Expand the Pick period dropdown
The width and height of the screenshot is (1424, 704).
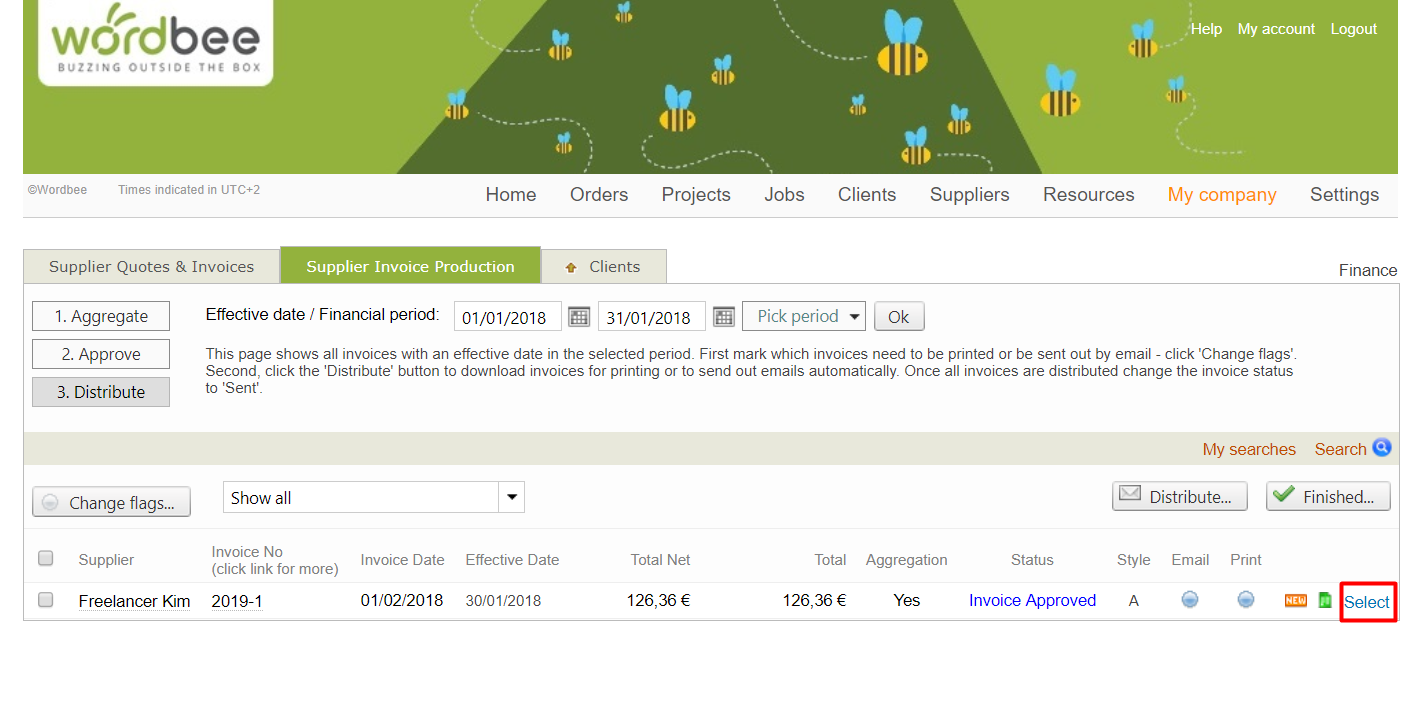point(804,317)
